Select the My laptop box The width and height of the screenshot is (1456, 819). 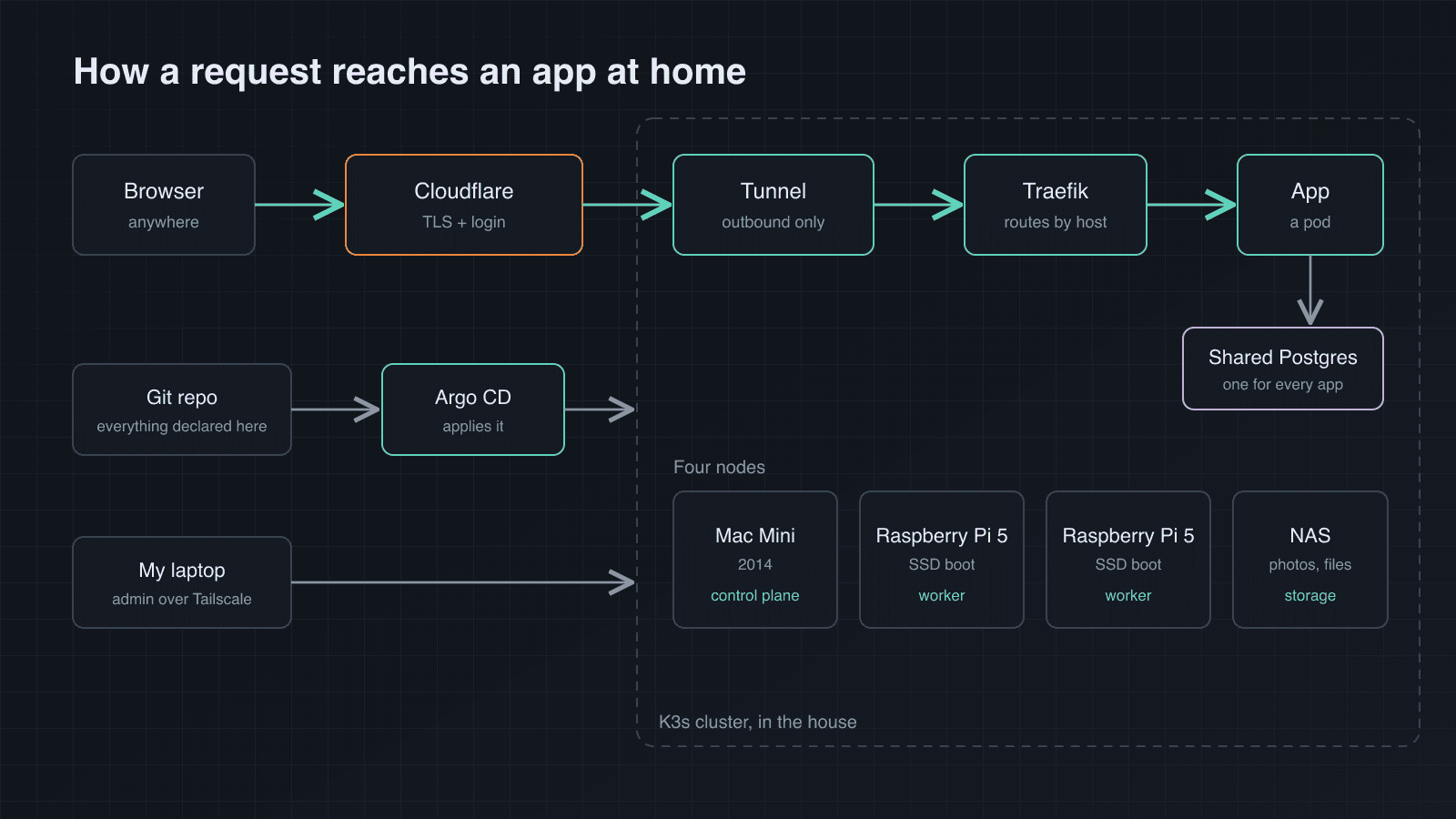pyautogui.click(x=182, y=582)
